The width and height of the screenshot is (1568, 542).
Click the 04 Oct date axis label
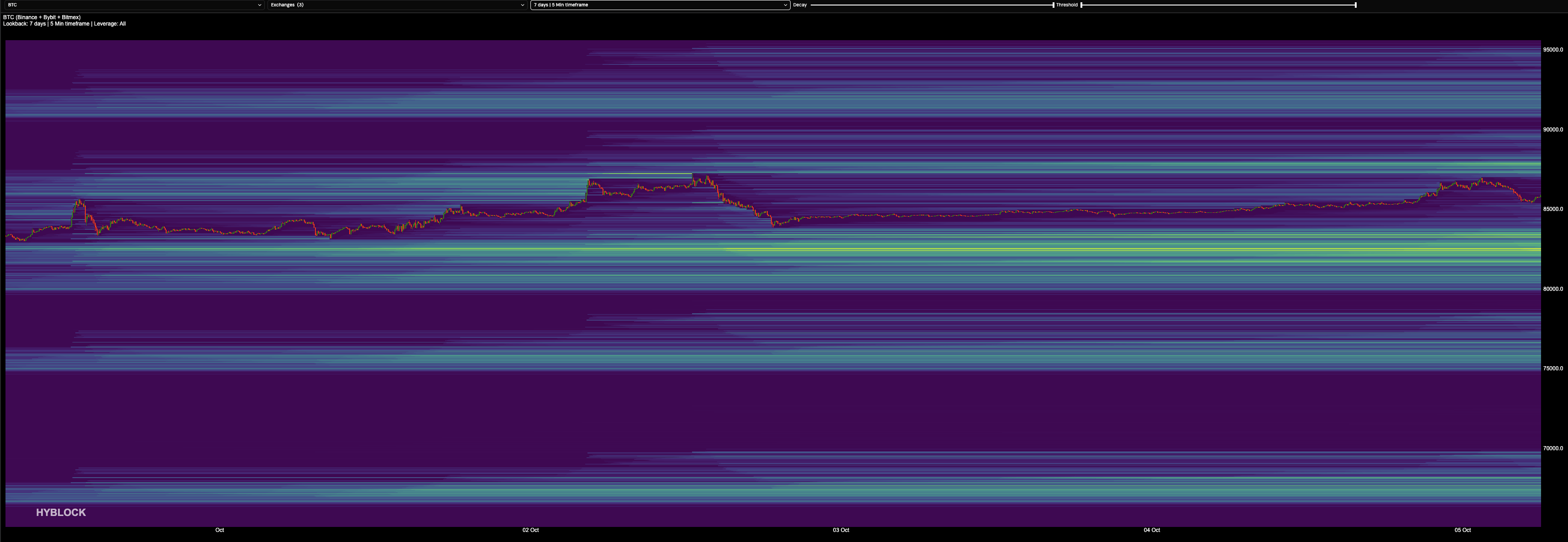tap(1152, 531)
